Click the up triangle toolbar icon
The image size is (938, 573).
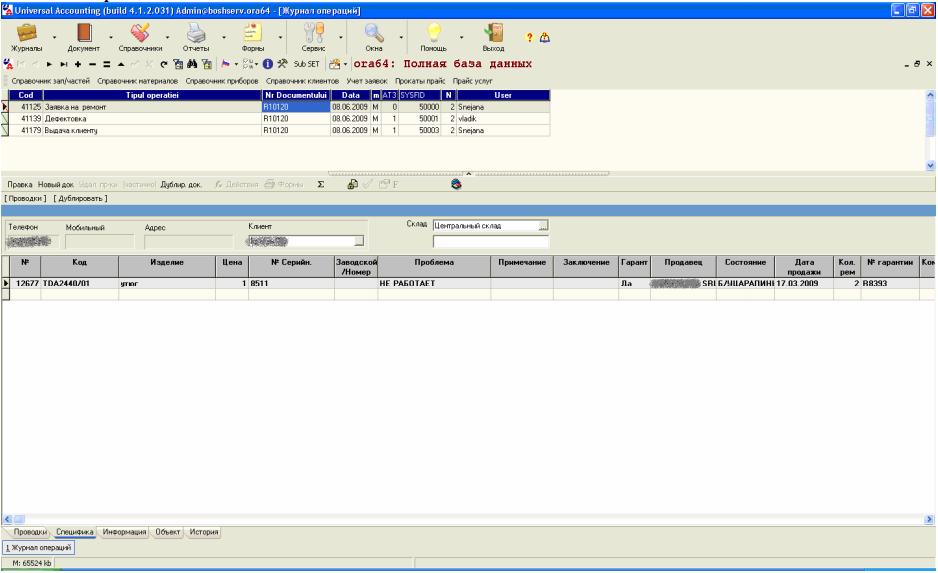[x=121, y=64]
